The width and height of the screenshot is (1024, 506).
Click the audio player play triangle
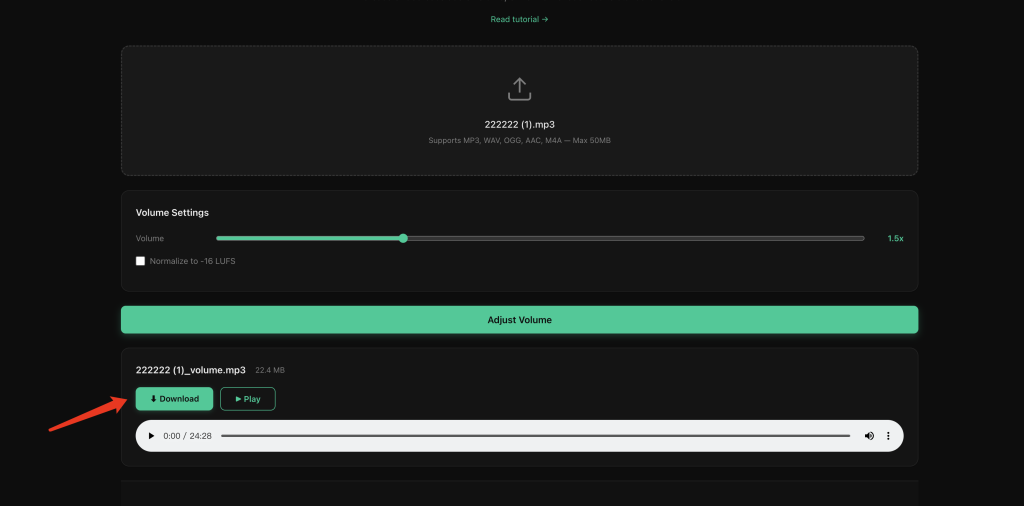click(152, 435)
